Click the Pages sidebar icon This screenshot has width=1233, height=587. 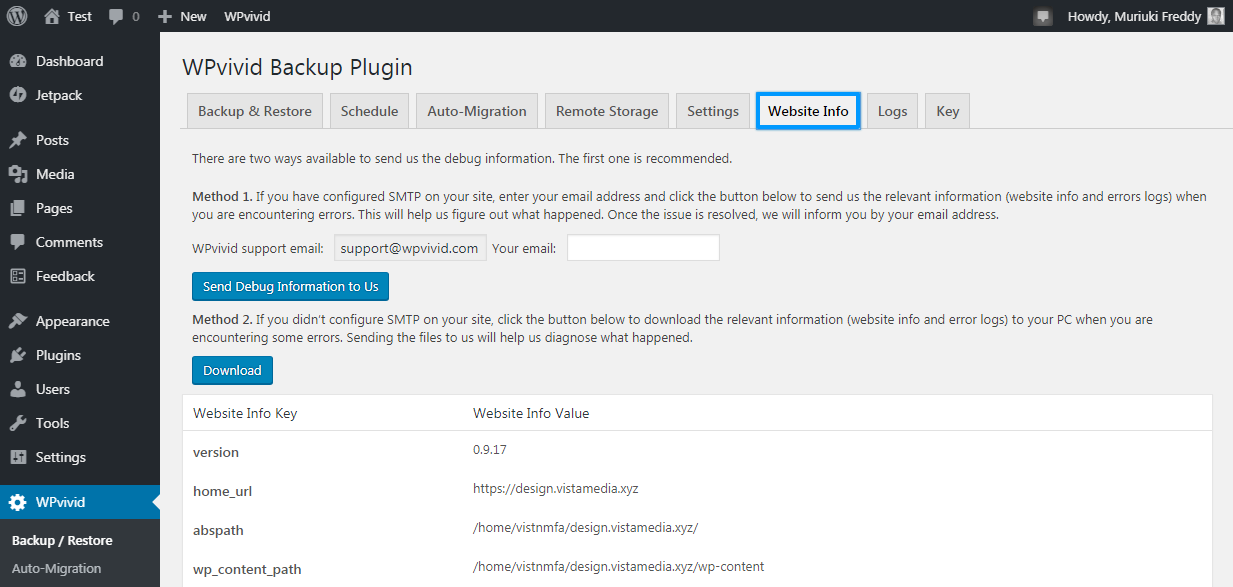point(18,208)
